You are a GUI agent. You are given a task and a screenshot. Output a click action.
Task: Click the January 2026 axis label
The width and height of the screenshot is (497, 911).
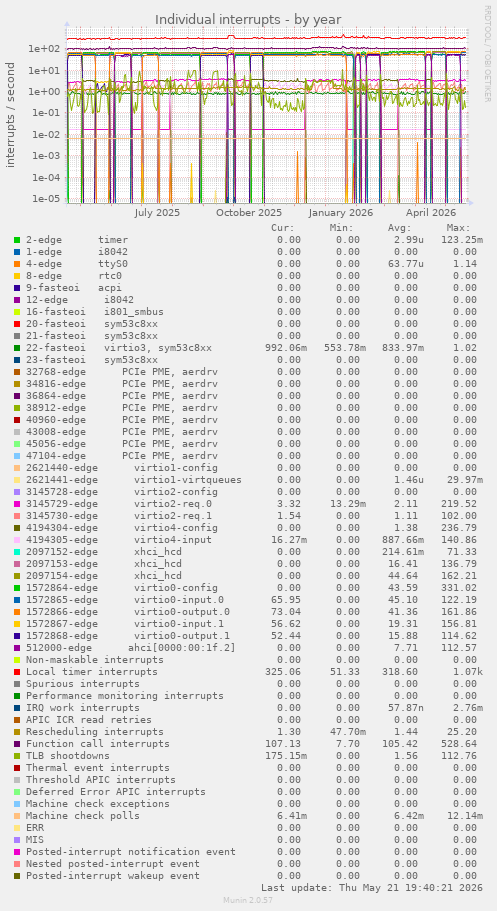click(x=341, y=213)
